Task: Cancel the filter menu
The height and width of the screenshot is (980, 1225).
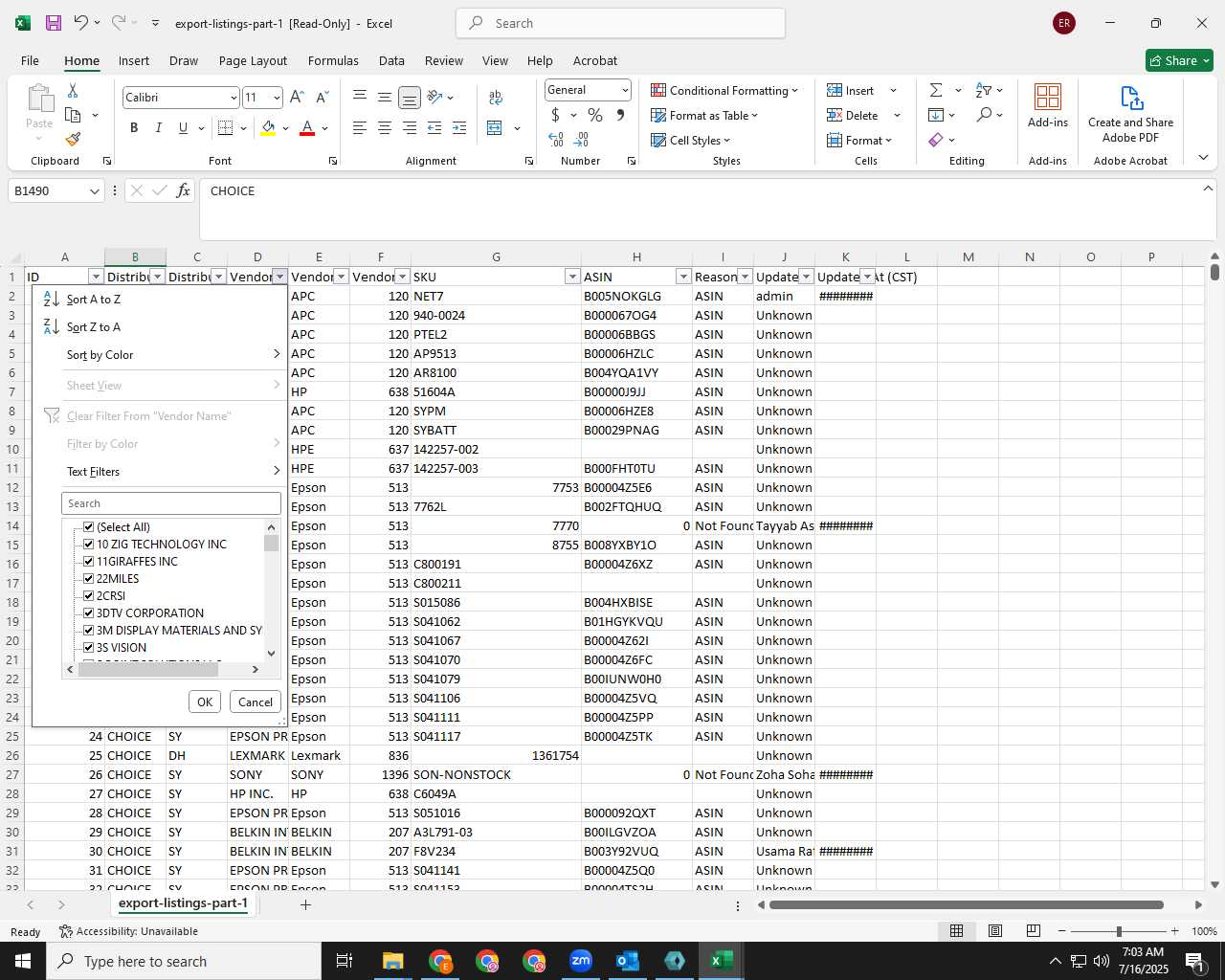Action: point(256,702)
